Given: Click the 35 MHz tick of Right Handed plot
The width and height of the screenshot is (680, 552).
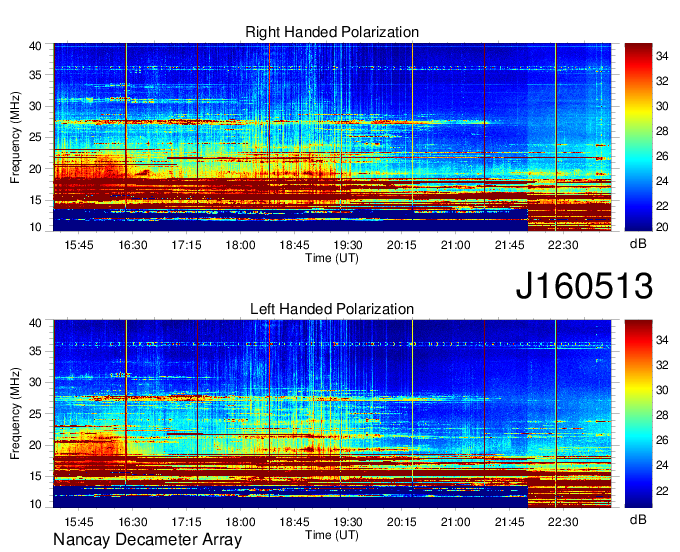Looking at the screenshot, I should coord(35,75).
